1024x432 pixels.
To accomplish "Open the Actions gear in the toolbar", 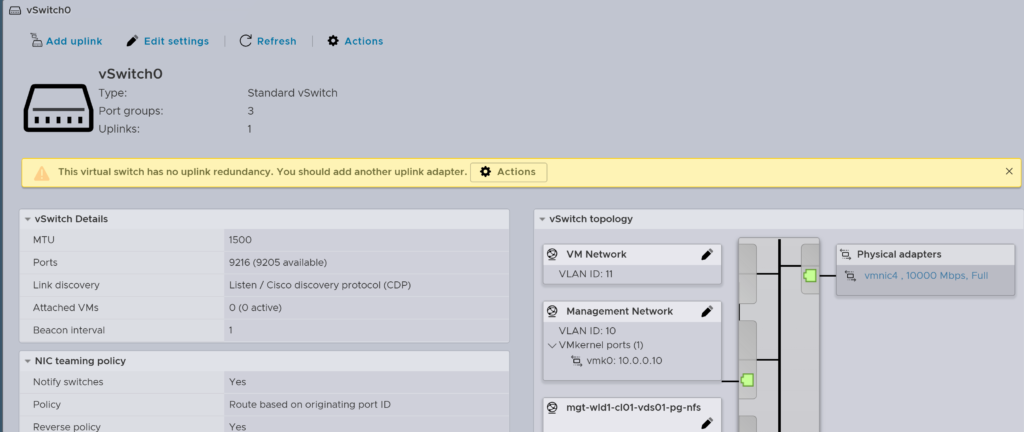I will click(333, 41).
